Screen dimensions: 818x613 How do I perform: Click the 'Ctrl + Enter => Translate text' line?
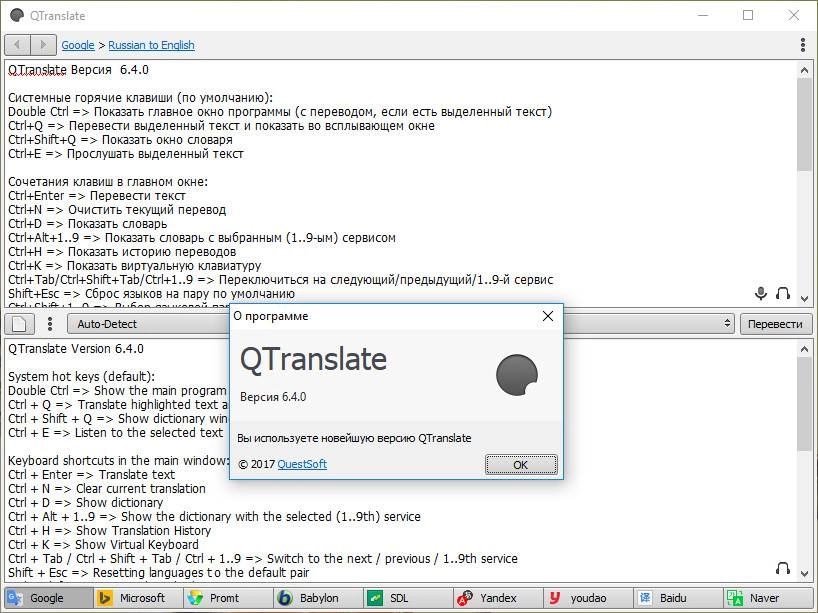[x=92, y=475]
